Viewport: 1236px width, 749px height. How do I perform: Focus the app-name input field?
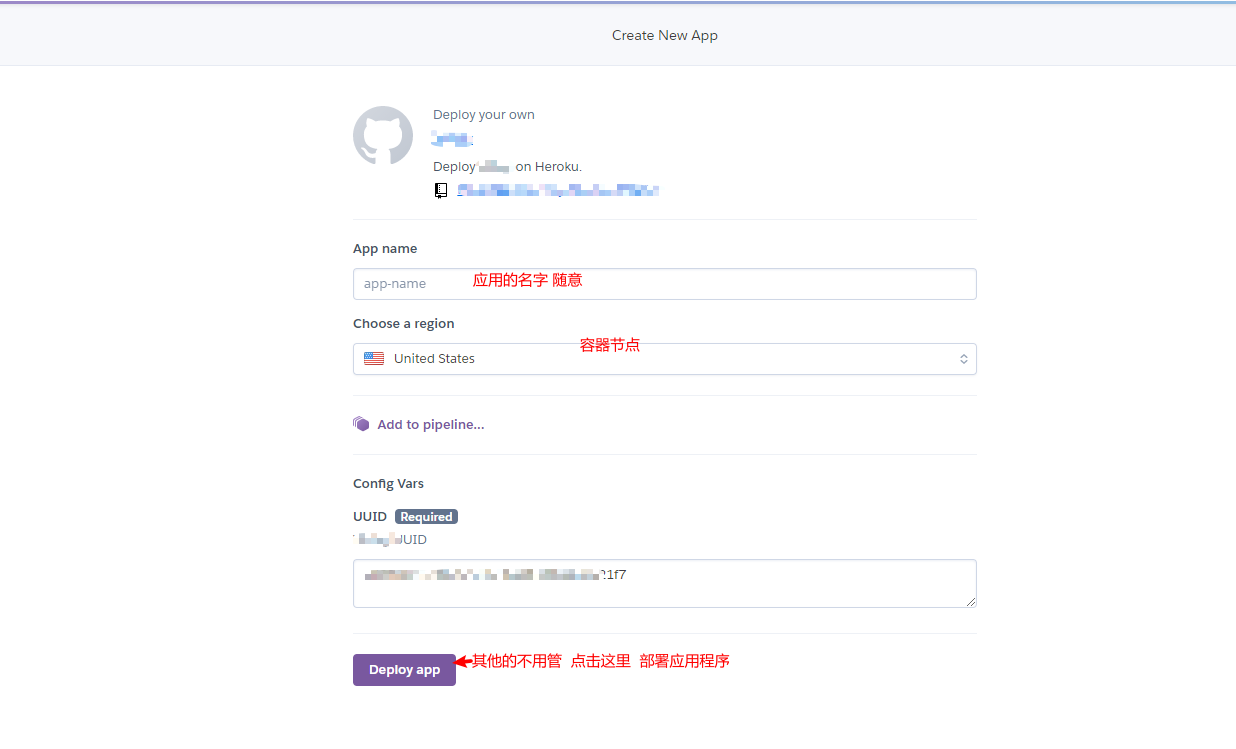664,284
